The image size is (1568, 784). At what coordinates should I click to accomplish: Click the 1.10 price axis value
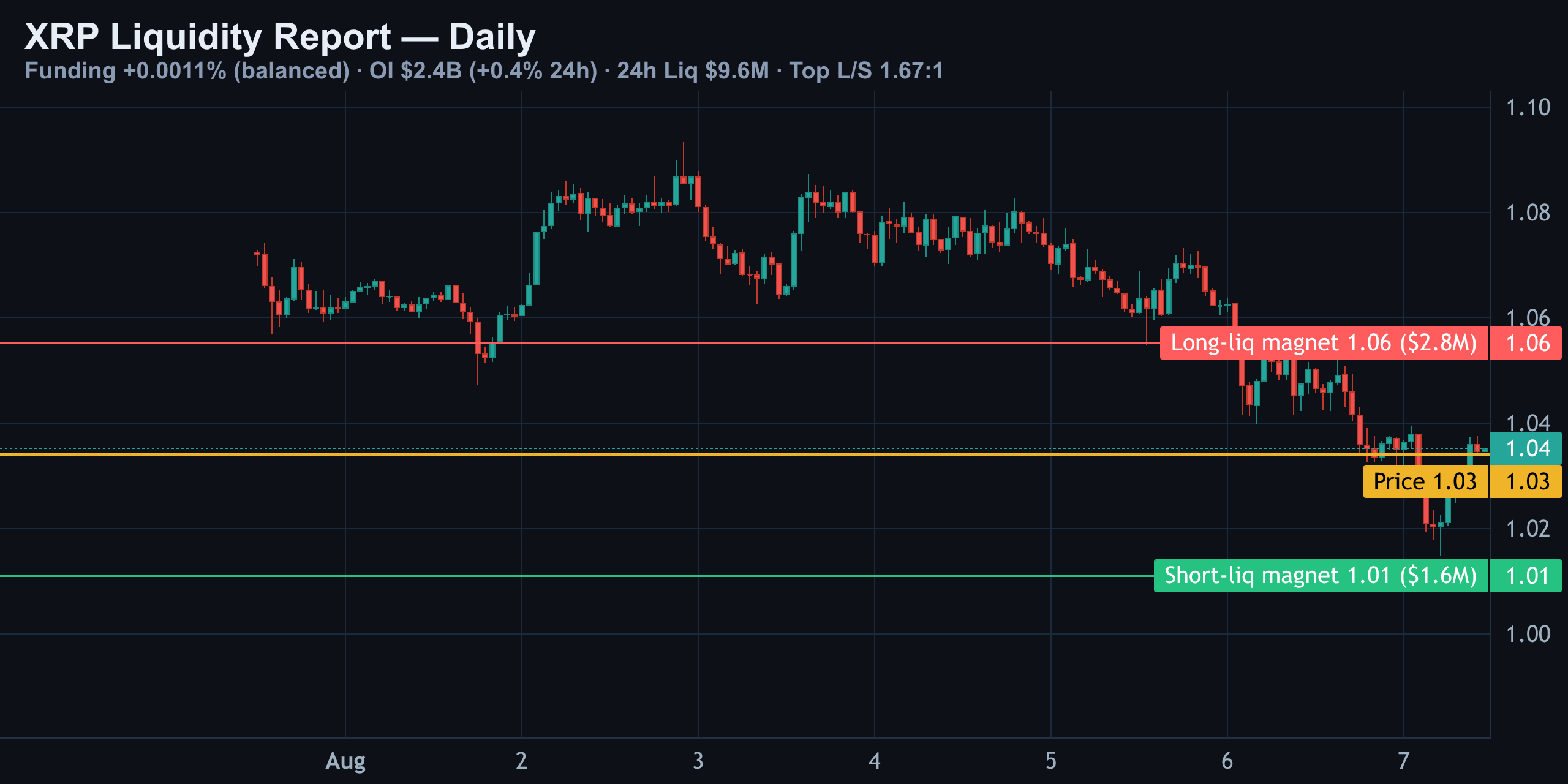click(1528, 108)
